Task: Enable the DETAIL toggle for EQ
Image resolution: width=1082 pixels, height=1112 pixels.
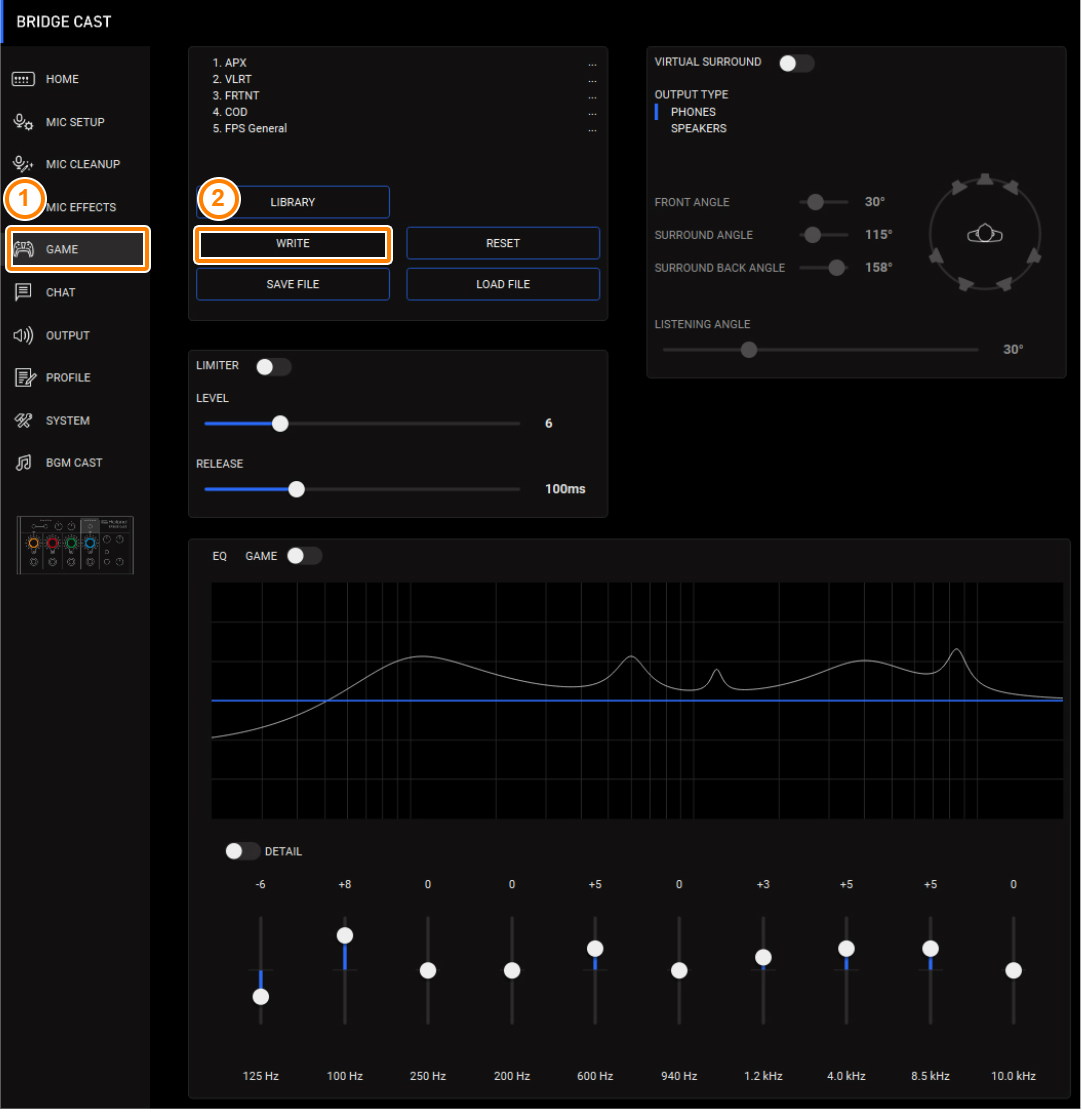Action: (x=242, y=851)
